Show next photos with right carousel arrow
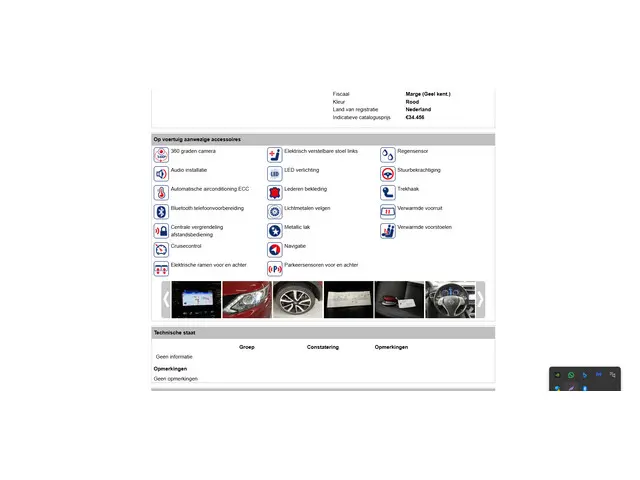This screenshot has width=640, height=480. 480,299
